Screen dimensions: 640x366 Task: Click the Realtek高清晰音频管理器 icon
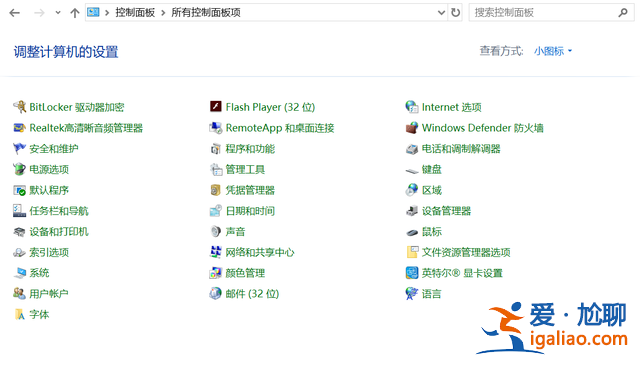coord(19,128)
